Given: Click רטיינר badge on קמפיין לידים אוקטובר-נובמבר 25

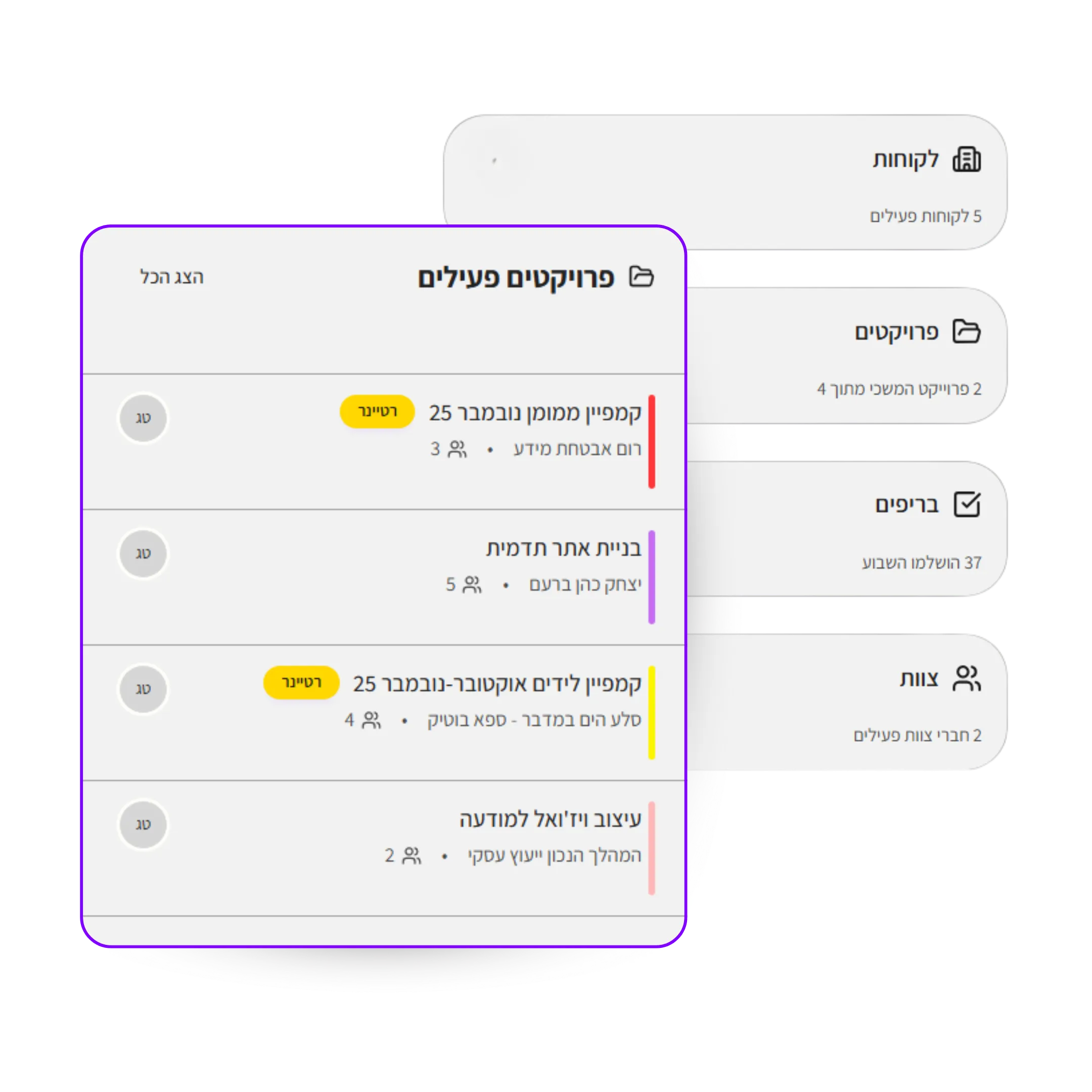Looking at the screenshot, I should [301, 683].
